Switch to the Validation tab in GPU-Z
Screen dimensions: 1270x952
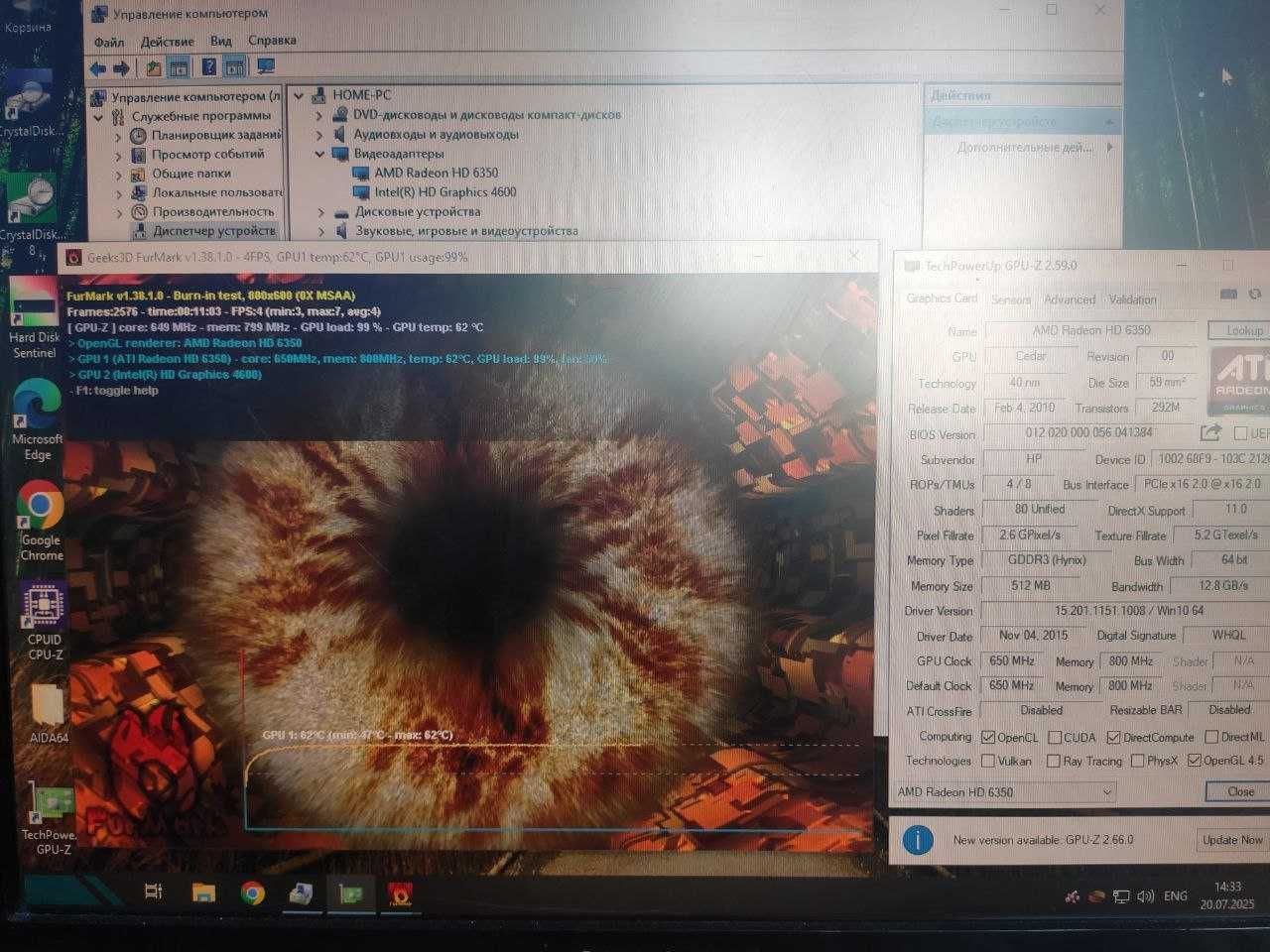click(x=1132, y=299)
